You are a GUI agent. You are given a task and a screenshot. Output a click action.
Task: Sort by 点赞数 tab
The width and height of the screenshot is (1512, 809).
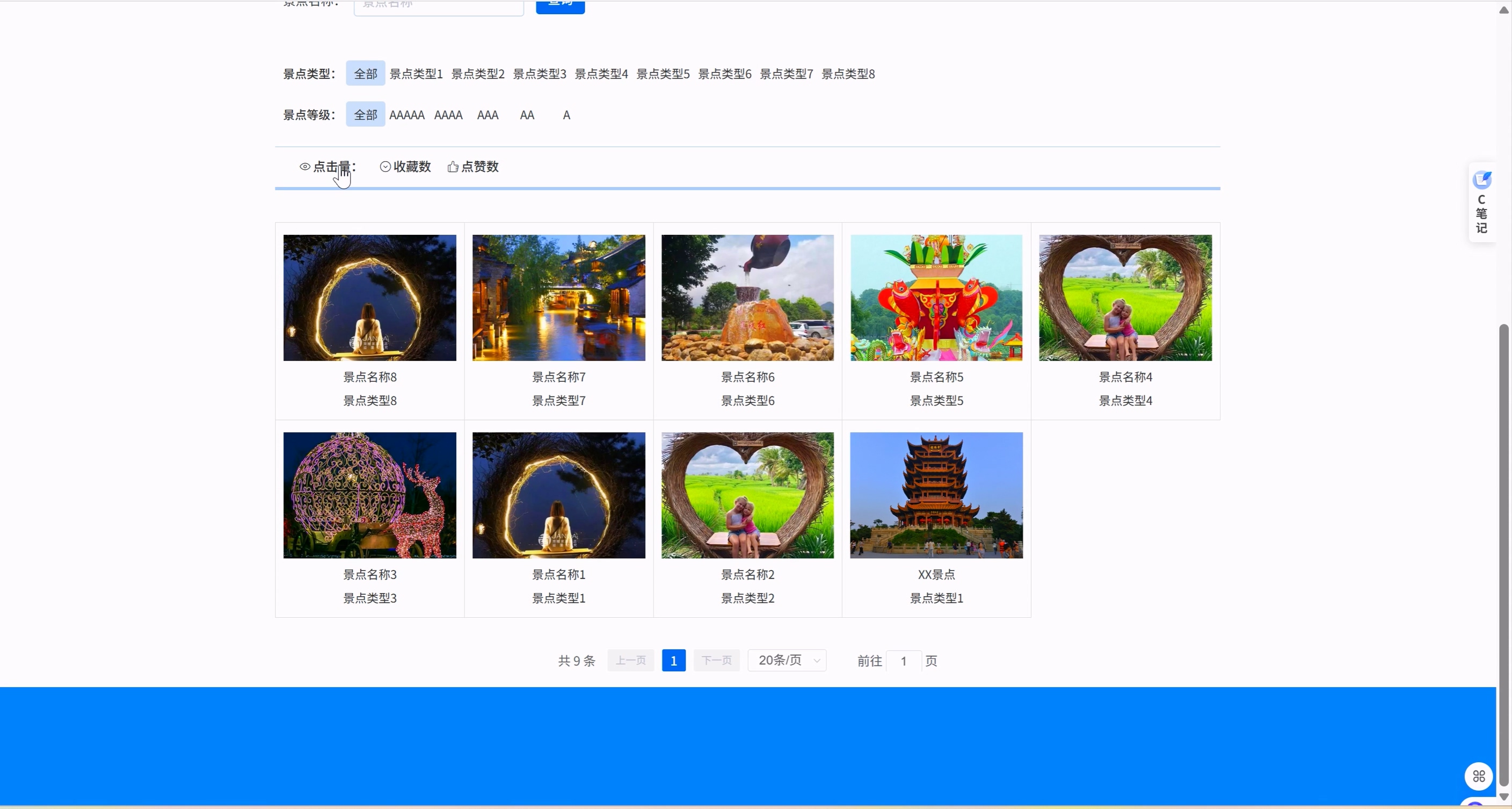[479, 167]
